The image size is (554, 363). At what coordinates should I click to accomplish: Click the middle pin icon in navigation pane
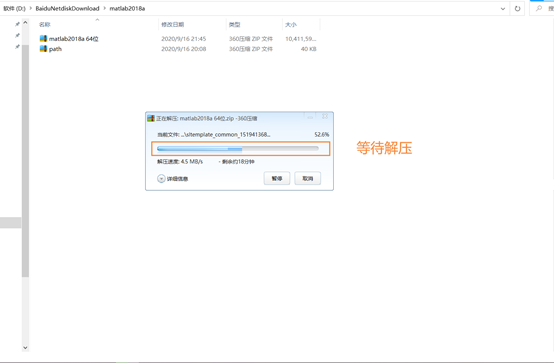[x=17, y=35]
